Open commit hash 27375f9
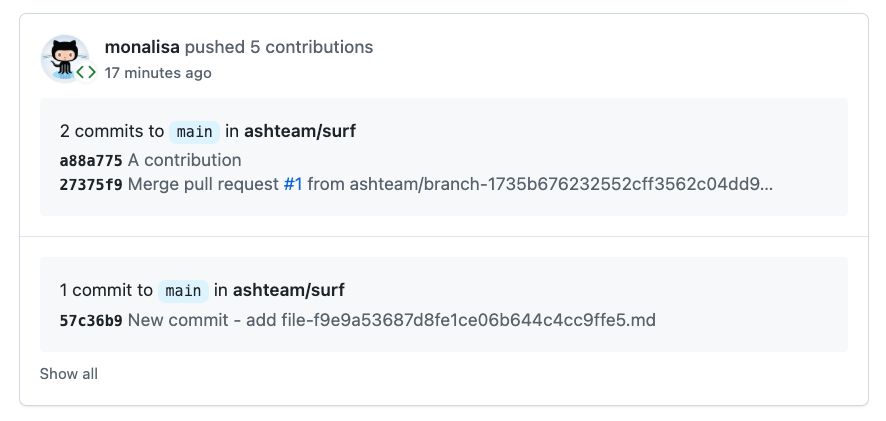Viewport: 886px width, 421px height. [x=91, y=184]
